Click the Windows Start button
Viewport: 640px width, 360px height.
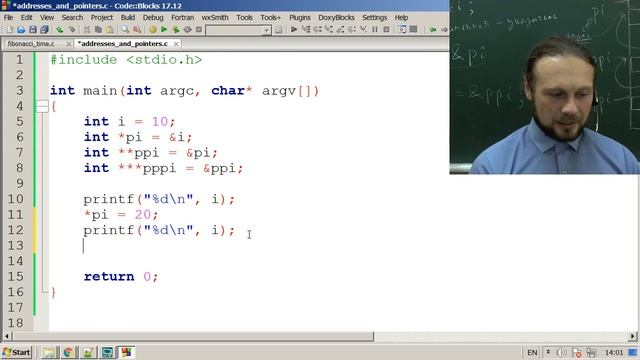[17, 352]
